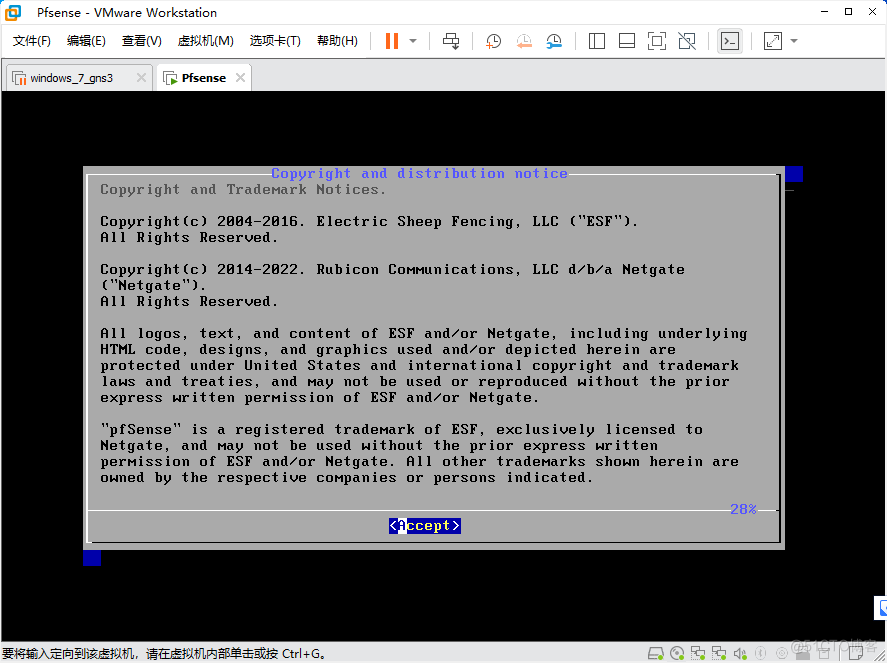Click the greyed Bluetooth device status icon
The image size is (887, 663).
pyautogui.click(x=761, y=653)
